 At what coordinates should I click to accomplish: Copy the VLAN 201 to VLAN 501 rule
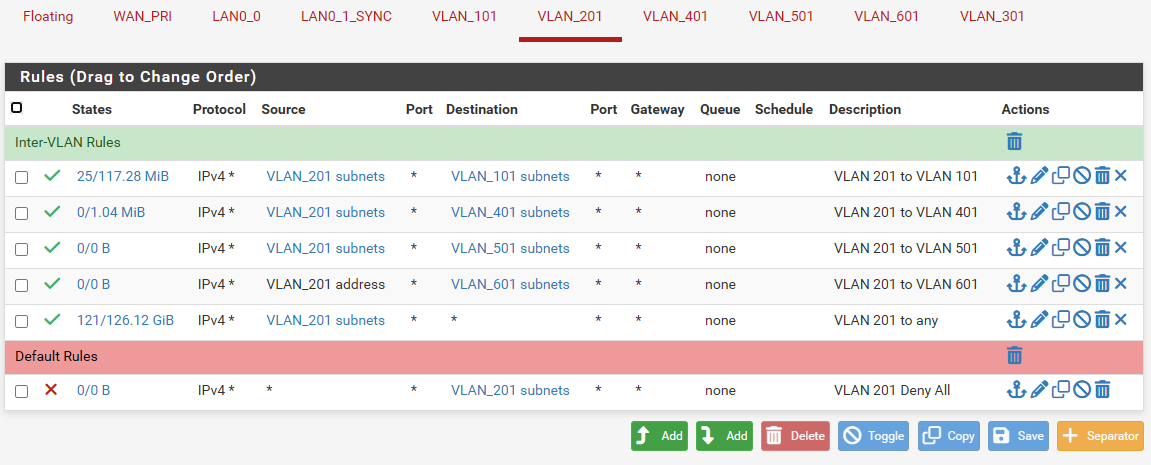pyautogui.click(x=1061, y=248)
